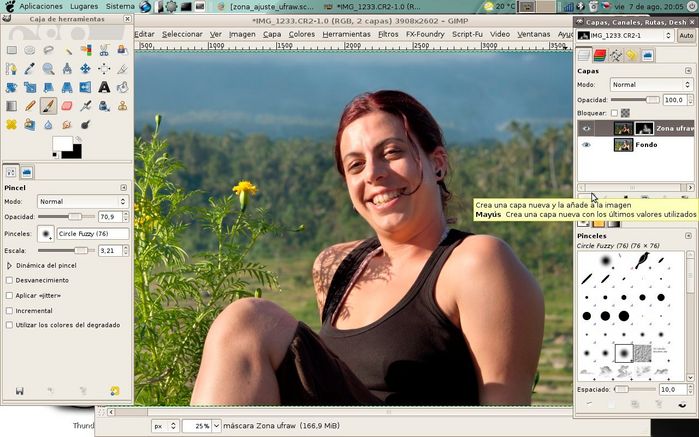Select the Text tool

(x=104, y=87)
